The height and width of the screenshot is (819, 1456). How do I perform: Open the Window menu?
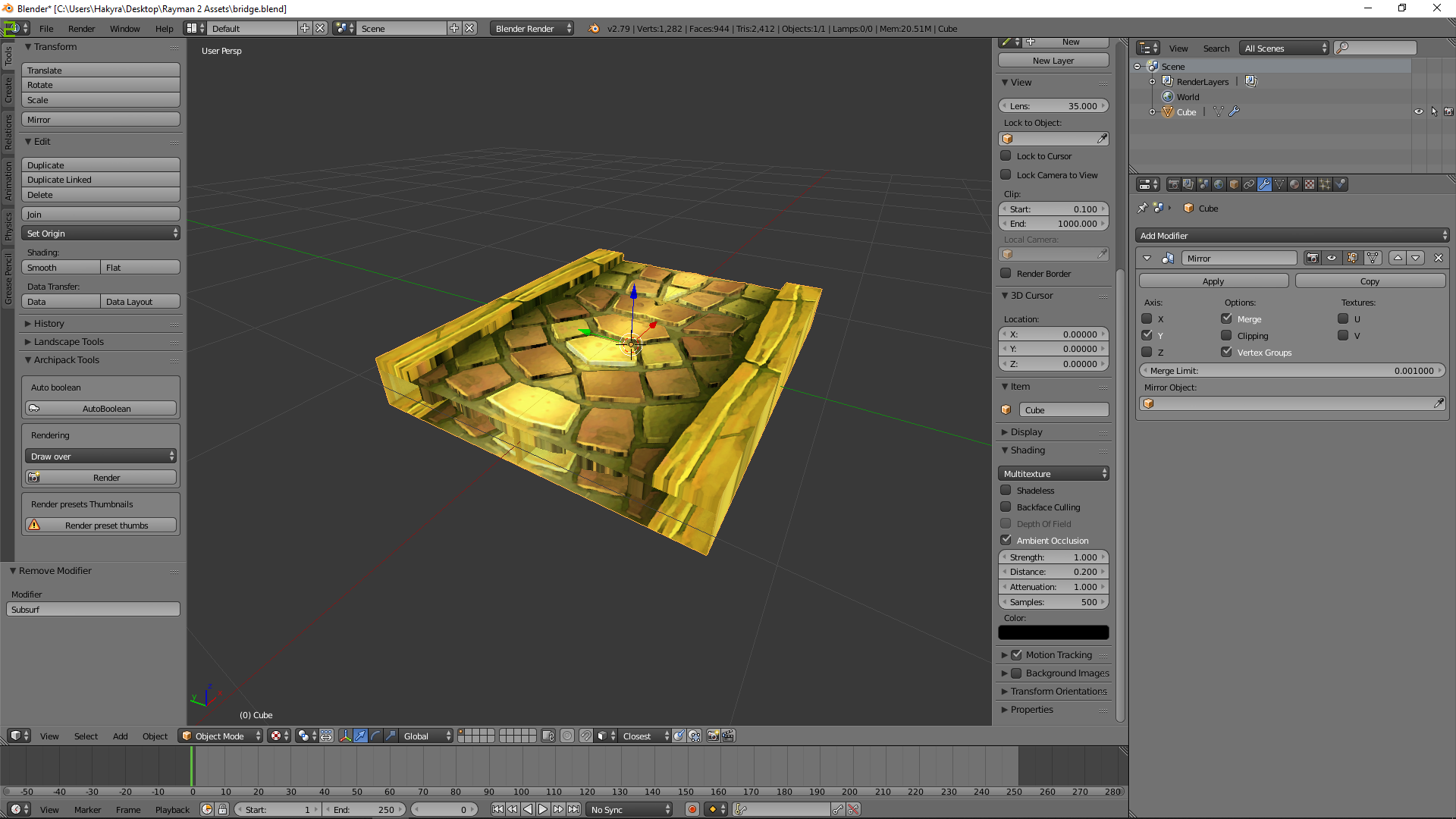tap(124, 28)
